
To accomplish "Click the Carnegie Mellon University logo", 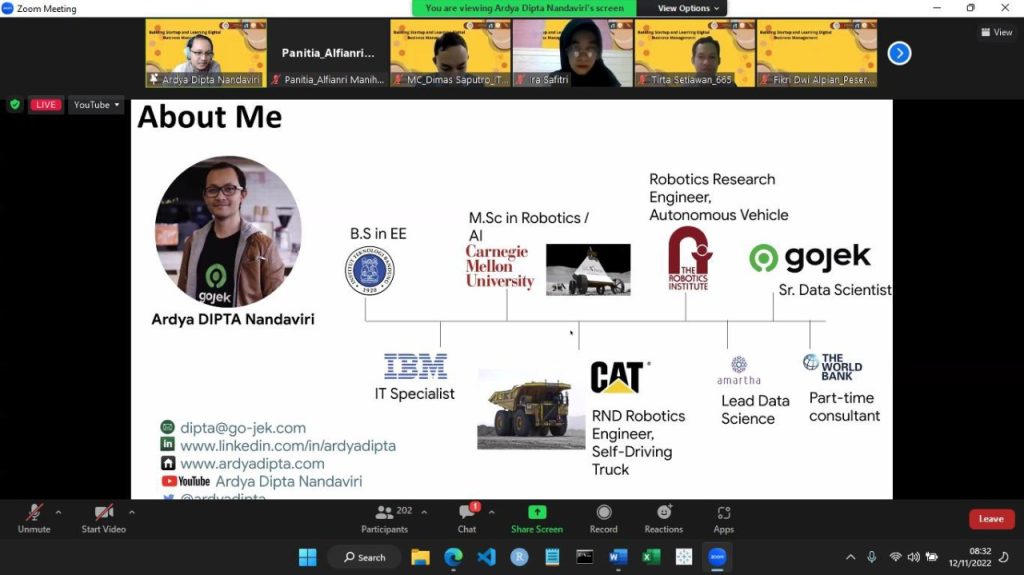I will pos(500,266).
